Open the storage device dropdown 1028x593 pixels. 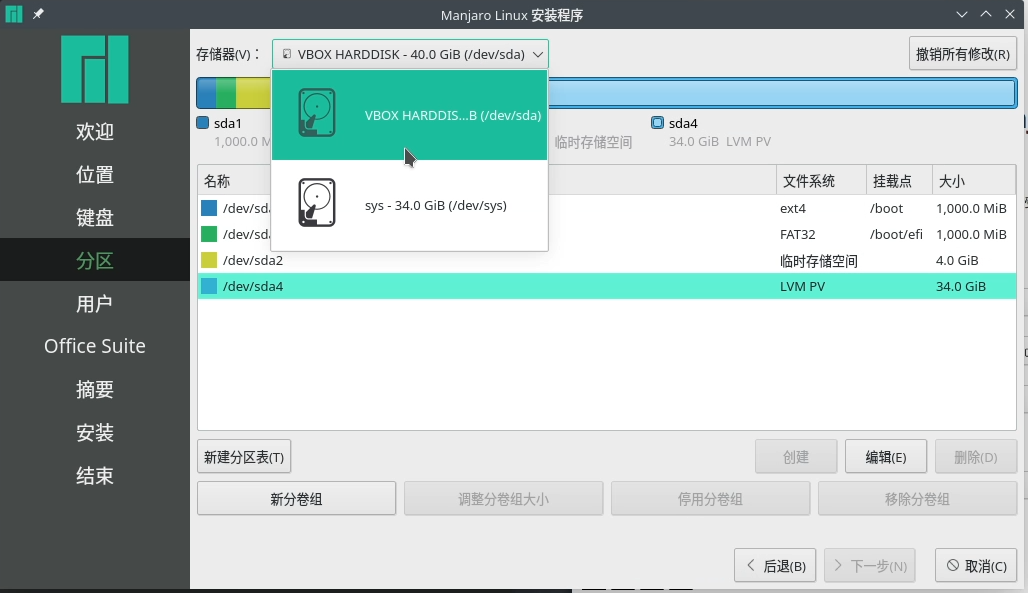(x=410, y=54)
